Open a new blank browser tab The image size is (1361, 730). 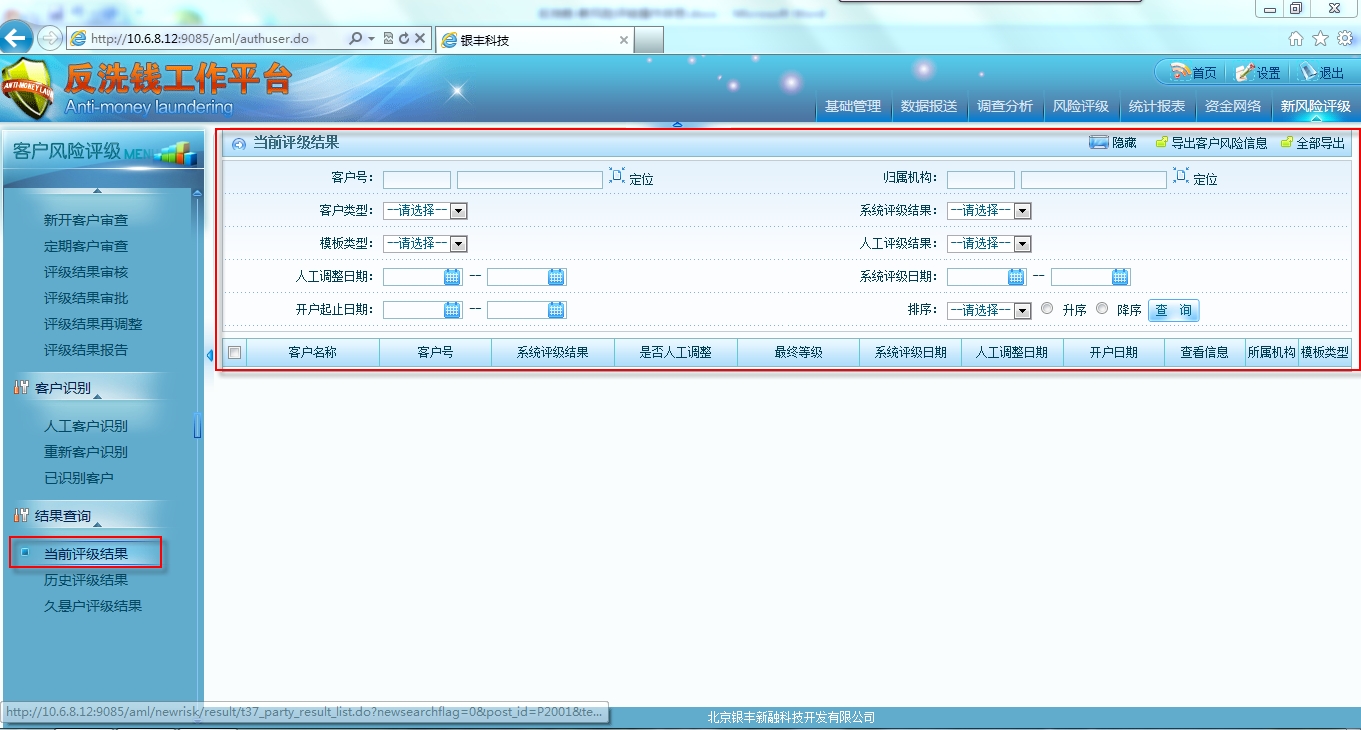648,40
